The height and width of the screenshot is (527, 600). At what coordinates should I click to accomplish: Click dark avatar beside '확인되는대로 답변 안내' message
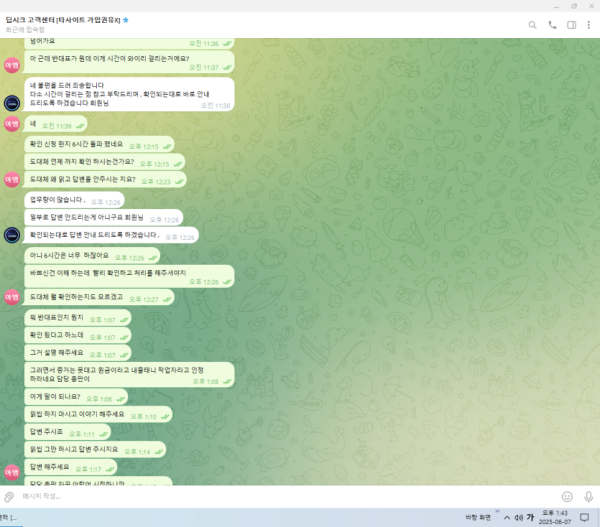pos(12,235)
